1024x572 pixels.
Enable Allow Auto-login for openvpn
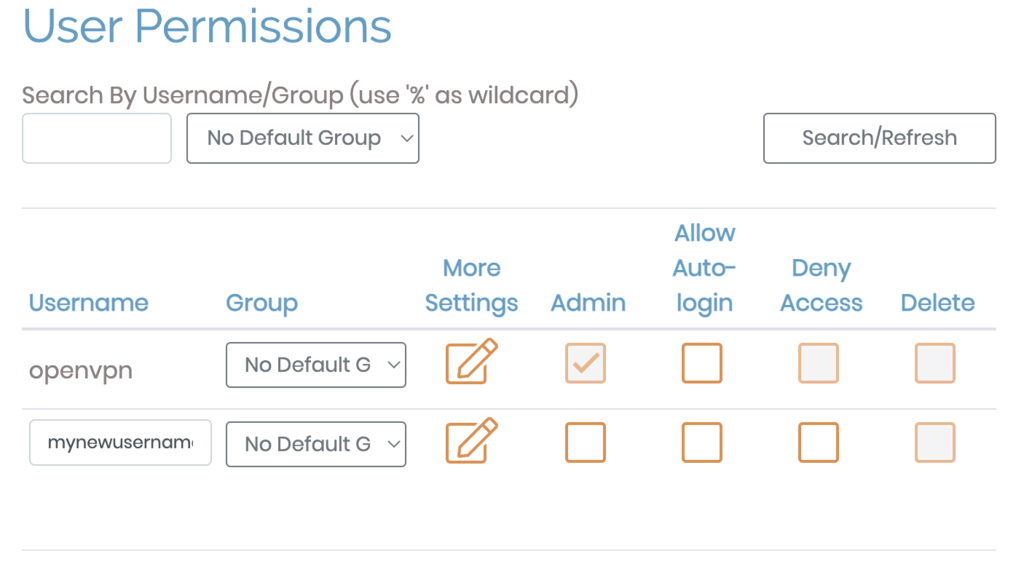coord(702,363)
